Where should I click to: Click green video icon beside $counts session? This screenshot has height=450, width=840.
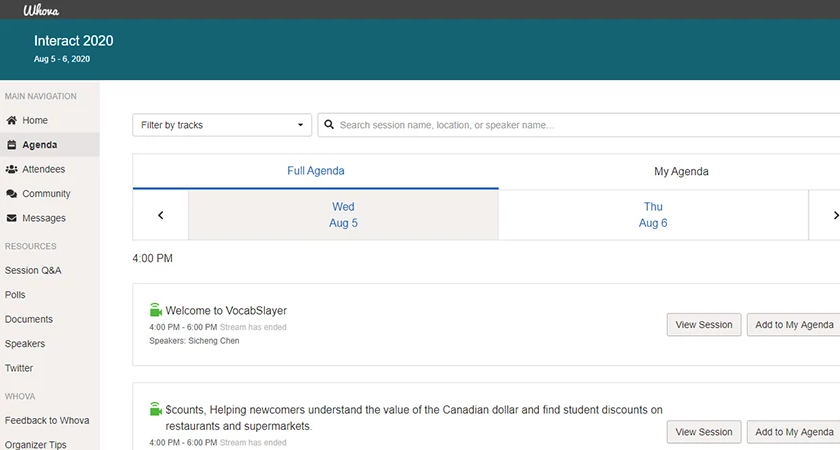click(x=156, y=409)
